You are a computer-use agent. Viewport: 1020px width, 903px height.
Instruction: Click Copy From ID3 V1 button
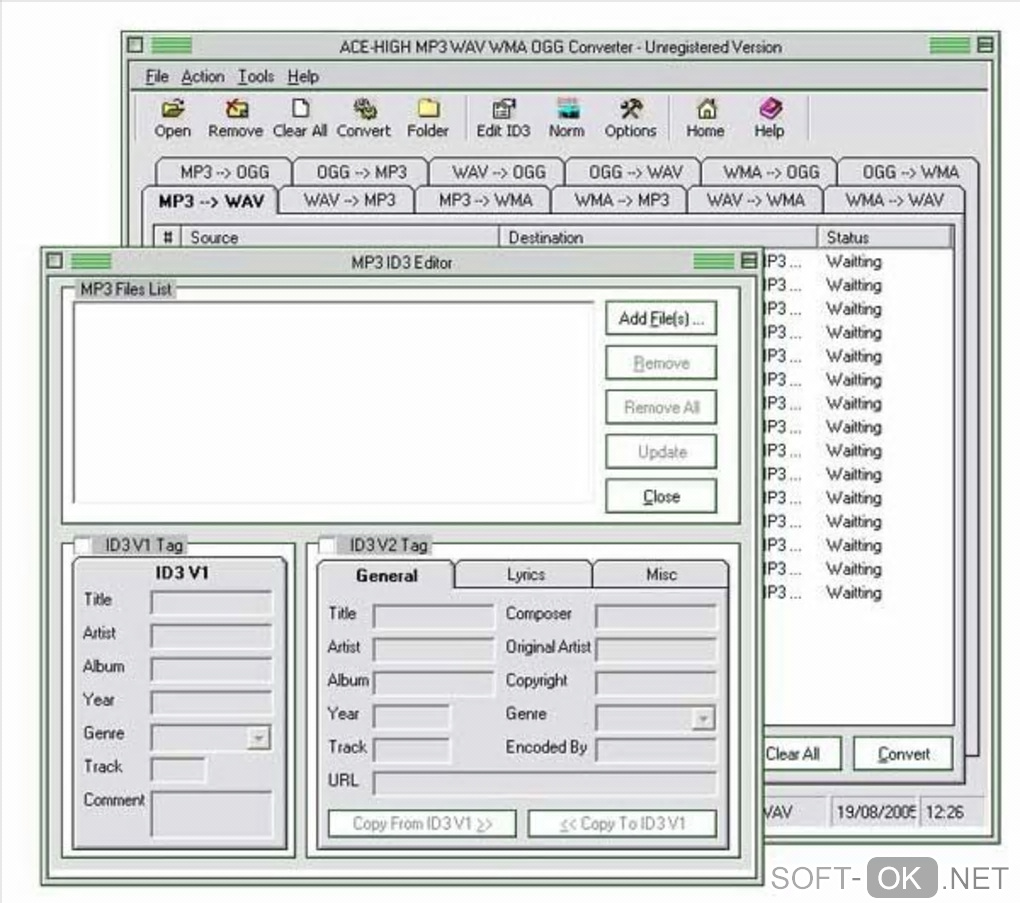click(422, 824)
